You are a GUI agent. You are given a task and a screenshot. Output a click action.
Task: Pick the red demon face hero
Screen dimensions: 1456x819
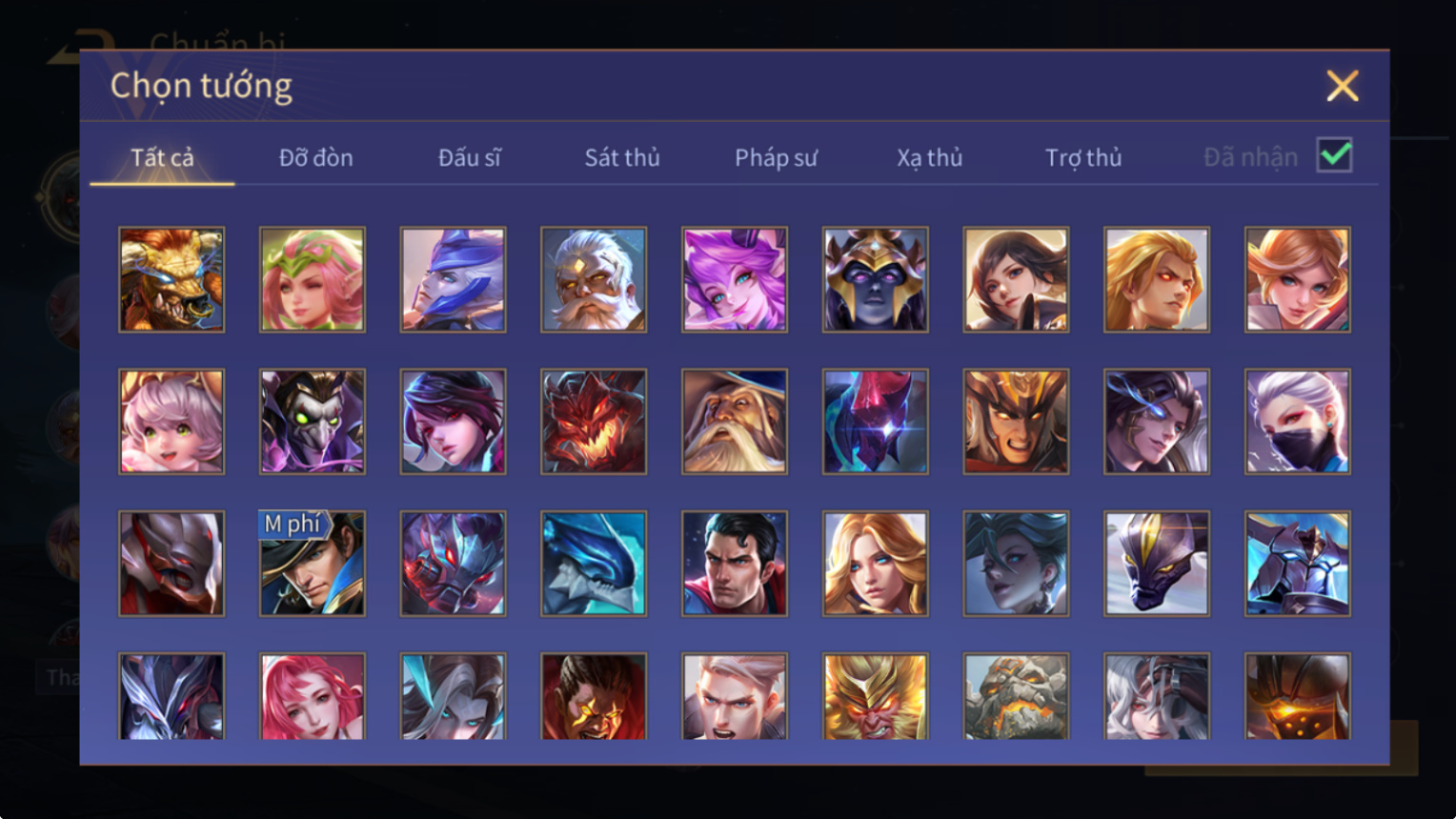[x=594, y=421]
